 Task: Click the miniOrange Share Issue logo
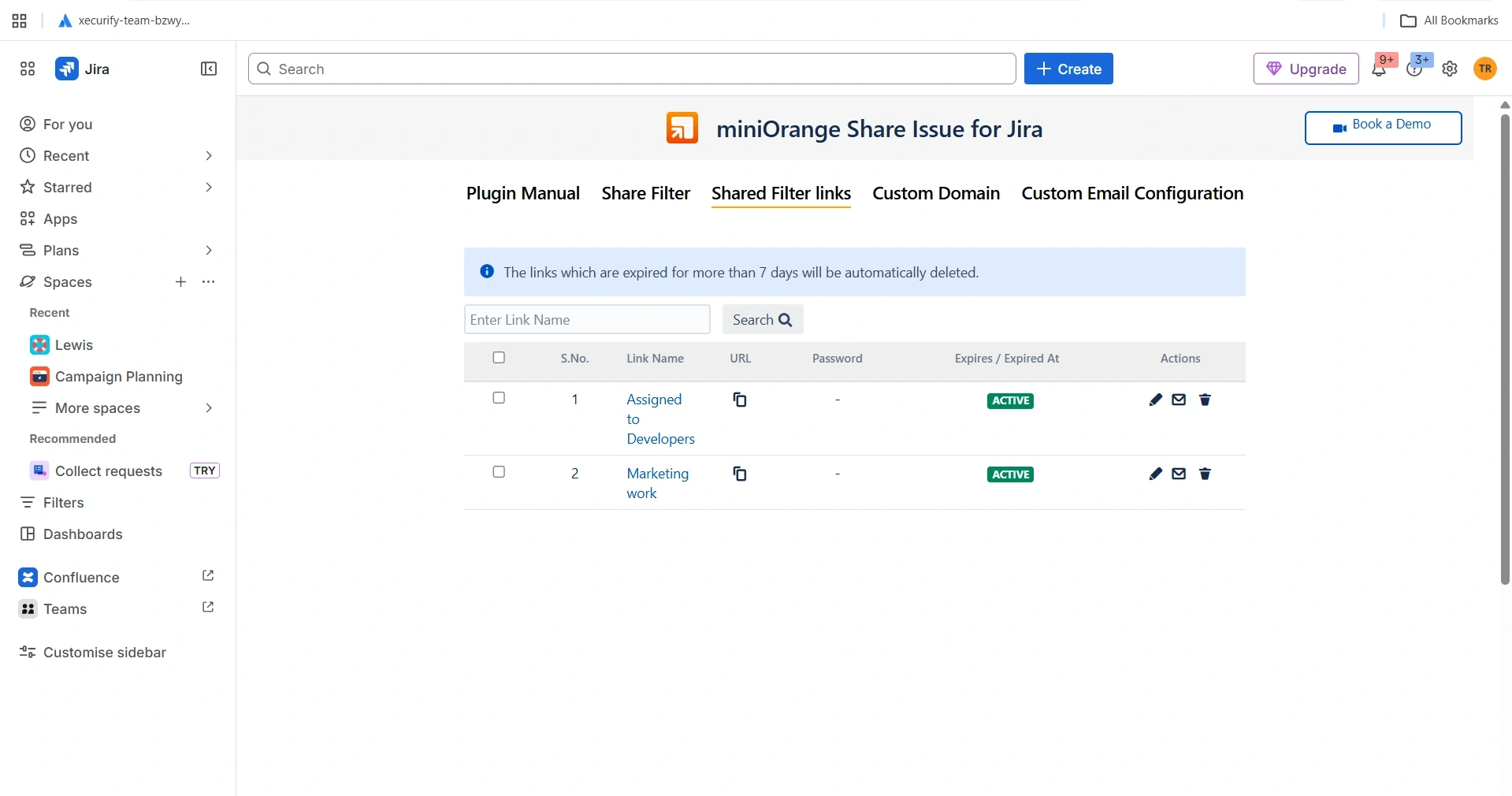pyautogui.click(x=682, y=128)
